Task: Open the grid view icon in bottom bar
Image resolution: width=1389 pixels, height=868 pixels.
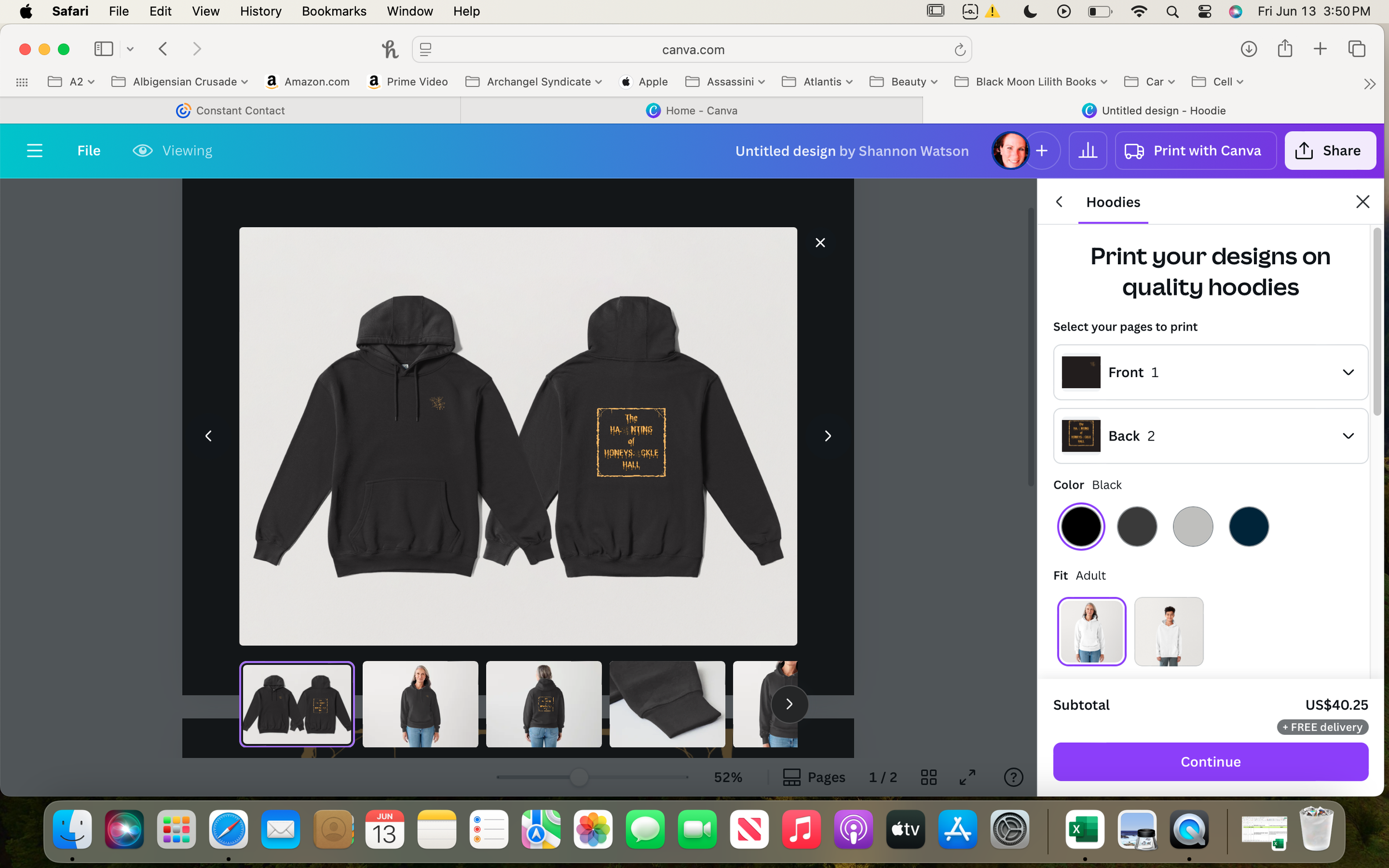Action: [928, 777]
